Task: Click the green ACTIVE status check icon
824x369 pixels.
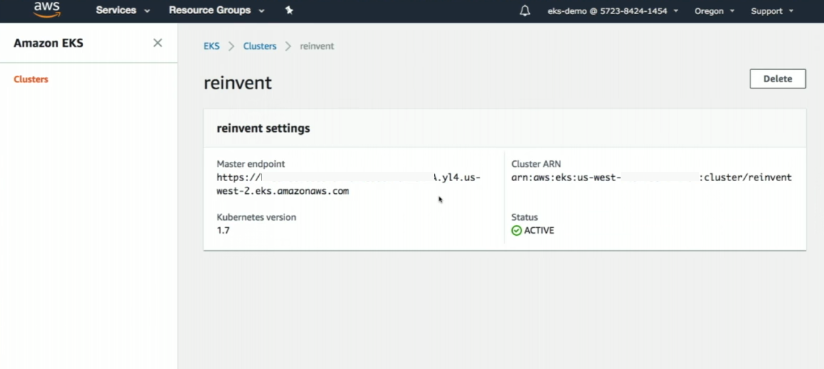Action: tap(517, 231)
